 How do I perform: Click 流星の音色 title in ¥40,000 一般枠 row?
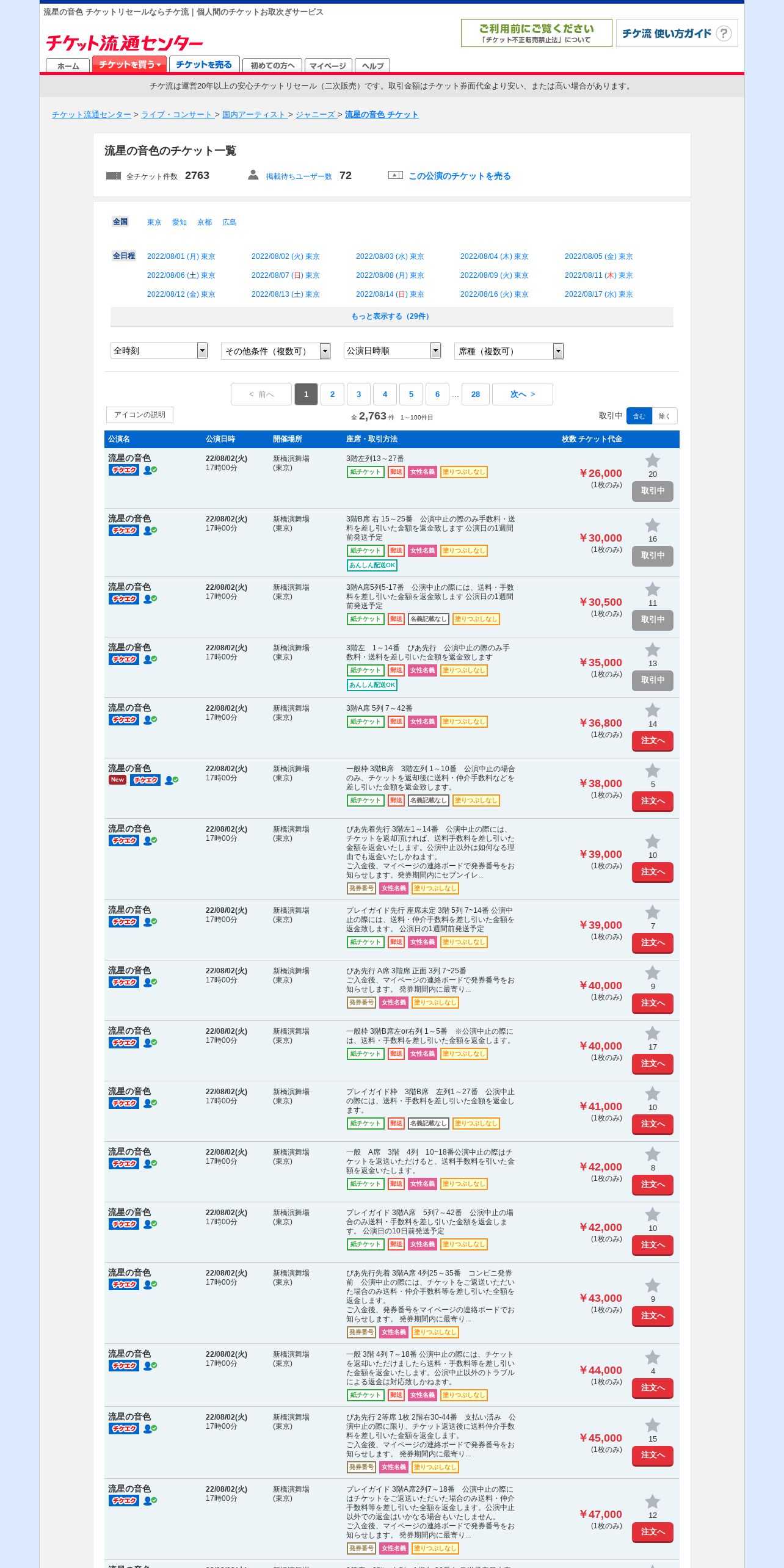tap(129, 1031)
